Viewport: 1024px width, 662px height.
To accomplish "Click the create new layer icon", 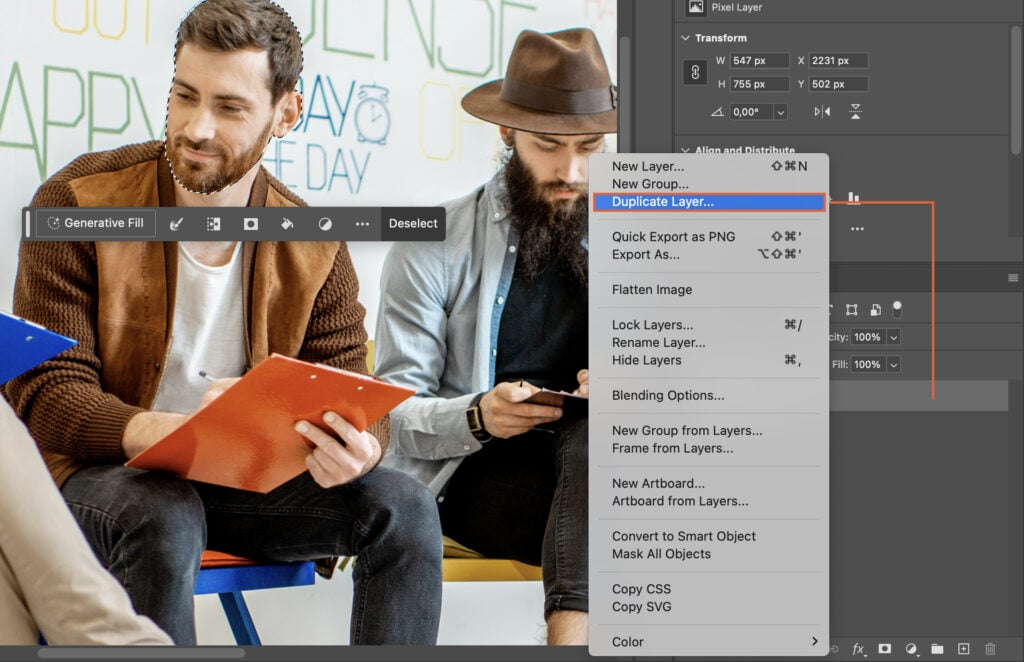I will tap(963, 649).
